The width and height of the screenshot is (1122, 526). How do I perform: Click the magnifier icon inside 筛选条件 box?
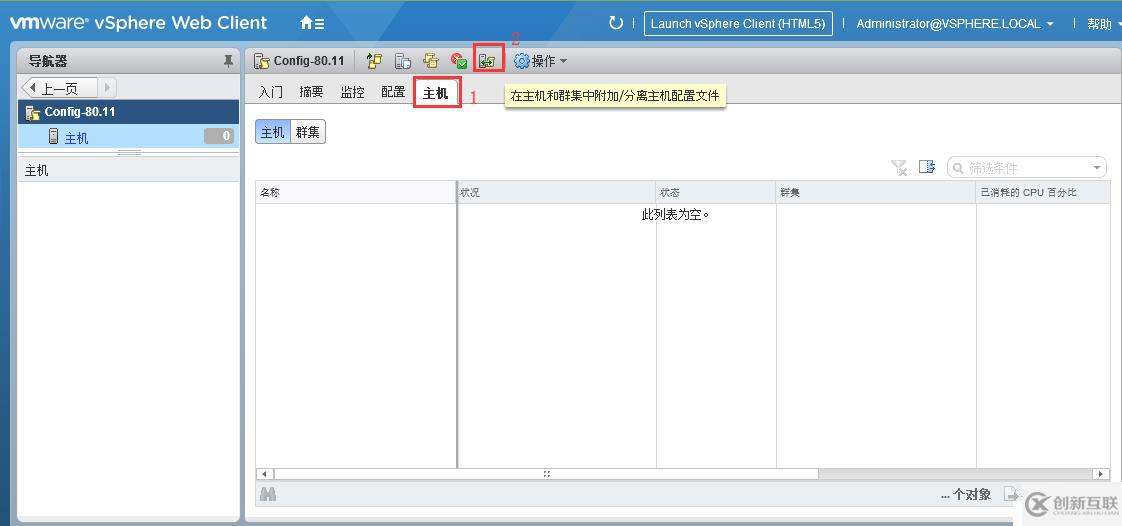click(958, 168)
